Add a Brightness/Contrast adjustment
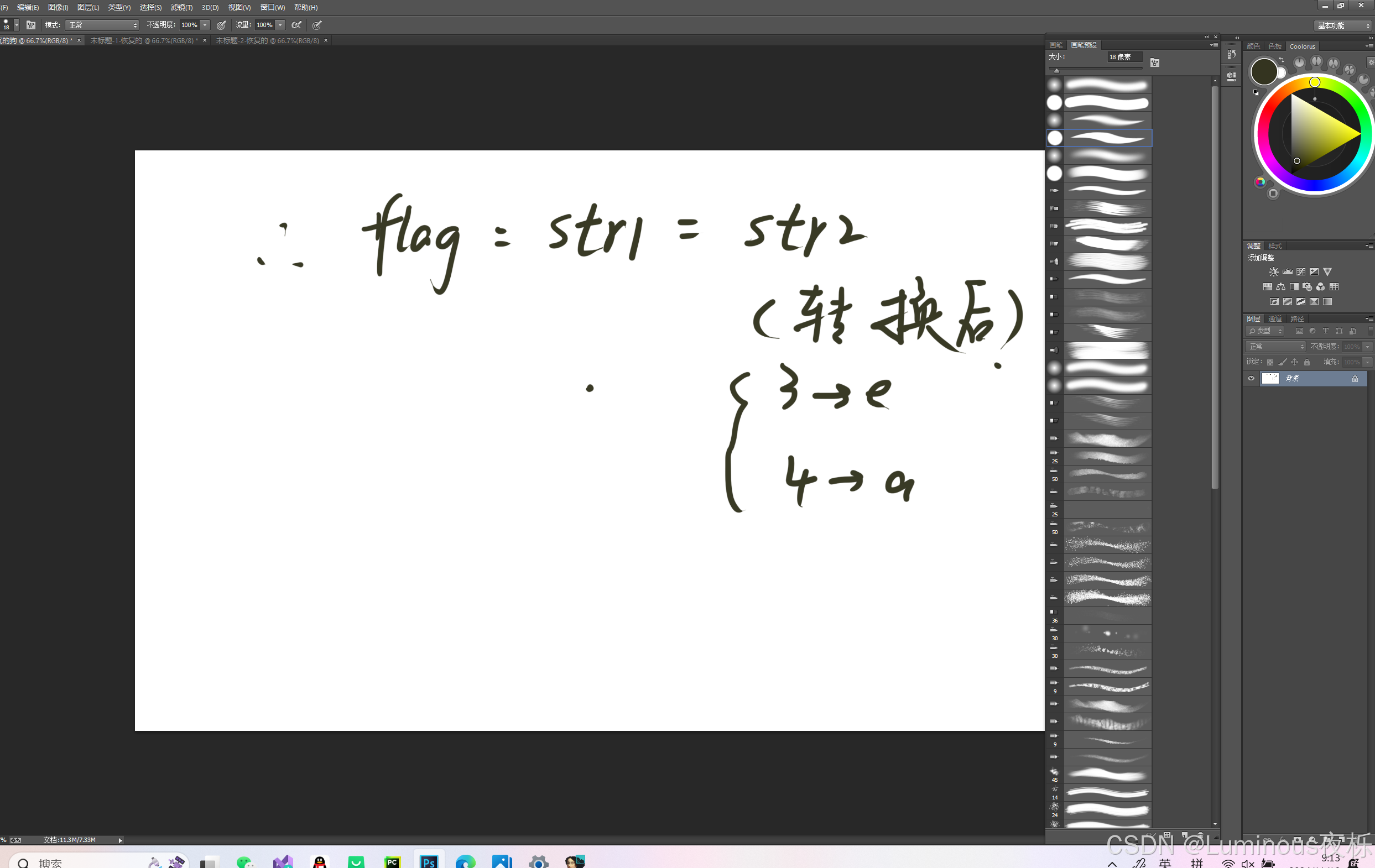 tap(1273, 271)
